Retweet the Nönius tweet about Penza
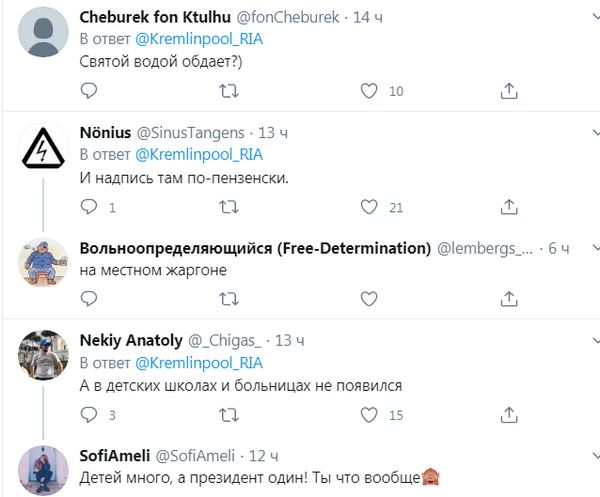600x497 pixels. [x=229, y=207]
